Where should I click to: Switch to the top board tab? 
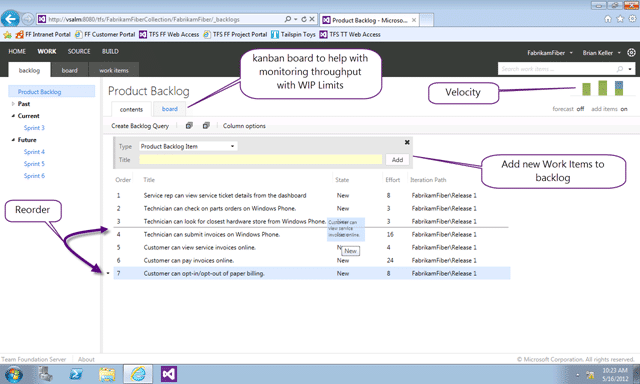coord(69,70)
